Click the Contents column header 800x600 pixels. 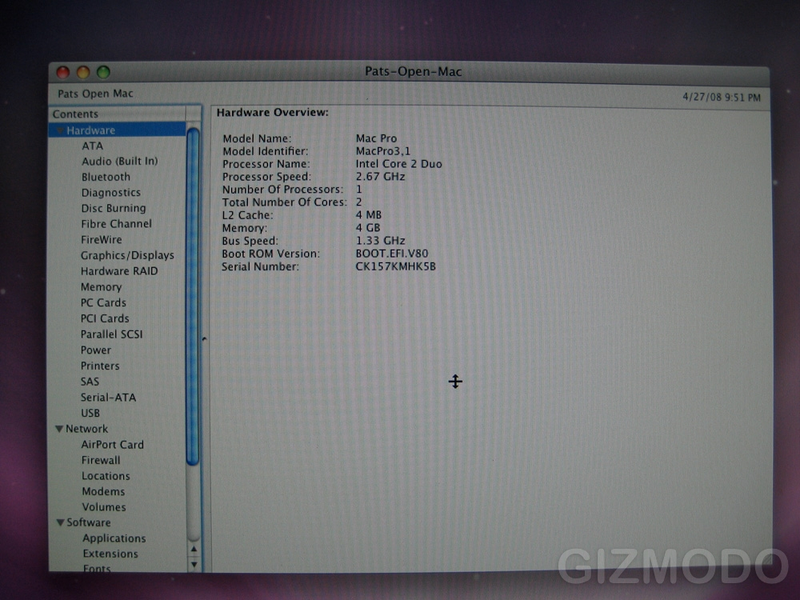[117, 114]
